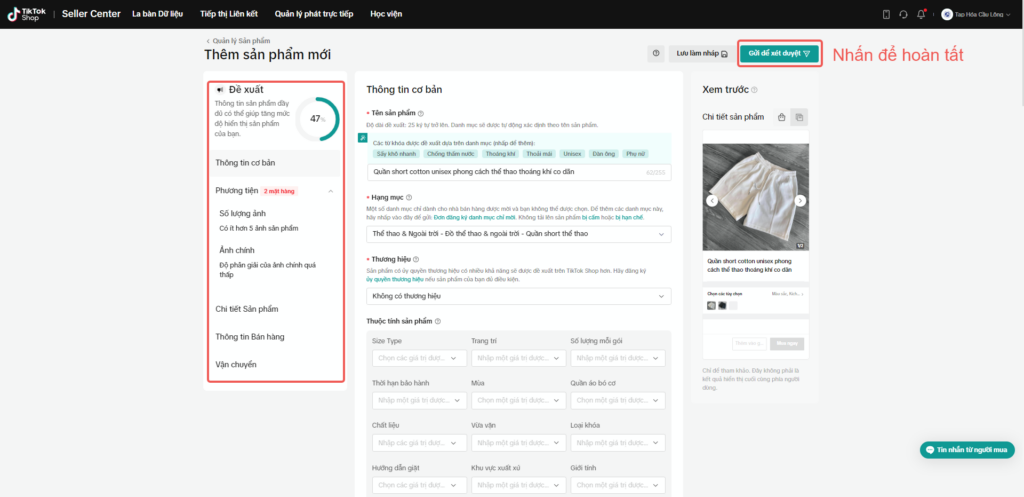Open Tin nhắn từ người mua chat
1024x497 pixels.
pos(967,450)
